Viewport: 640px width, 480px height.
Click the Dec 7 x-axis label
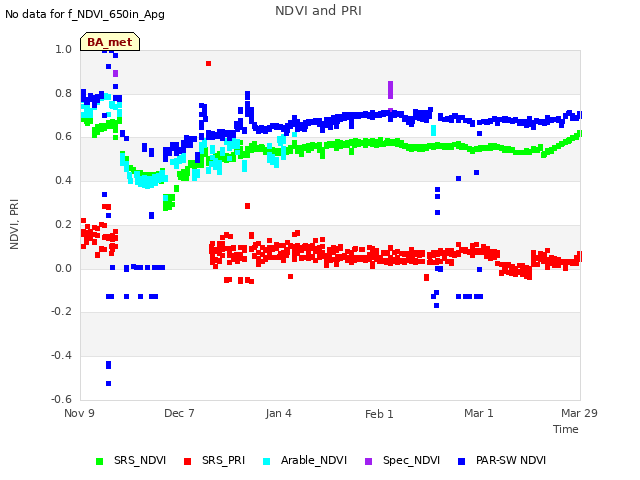click(179, 413)
